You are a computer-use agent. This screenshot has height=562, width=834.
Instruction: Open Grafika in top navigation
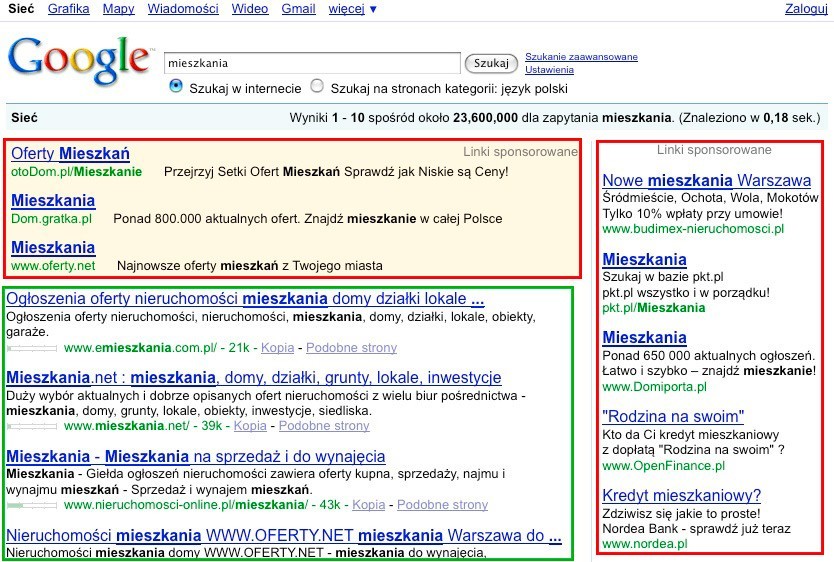pos(68,9)
